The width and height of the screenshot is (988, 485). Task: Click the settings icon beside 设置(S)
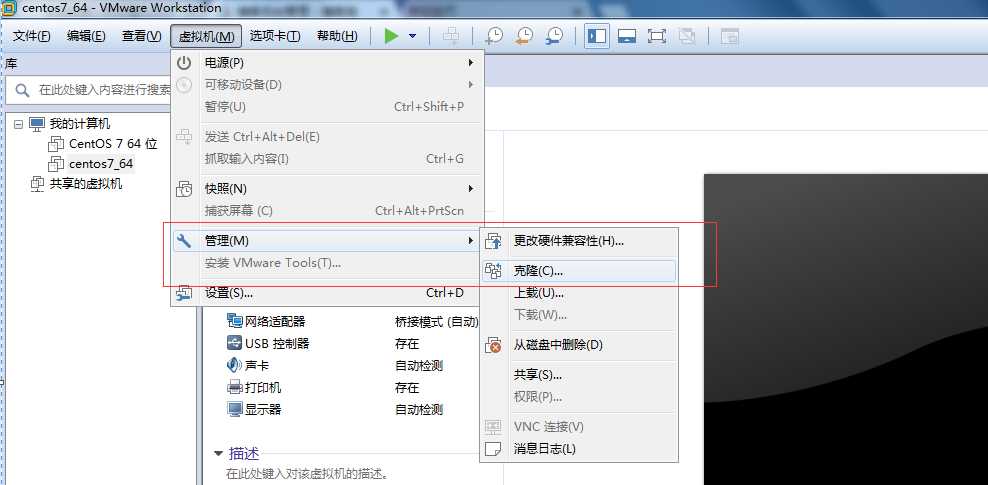point(184,293)
